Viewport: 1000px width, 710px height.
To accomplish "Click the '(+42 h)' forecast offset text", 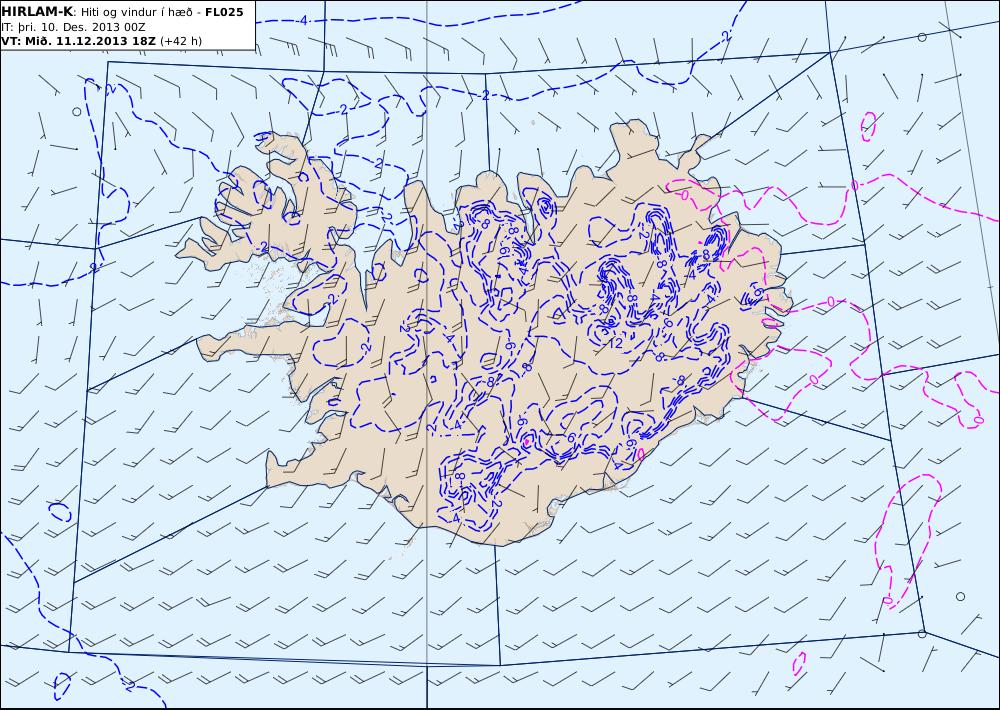I will point(180,41).
